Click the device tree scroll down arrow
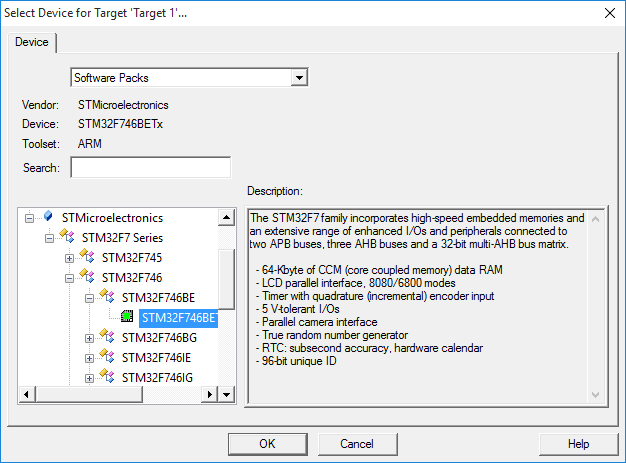Viewport: 626px width, 463px height. (x=226, y=395)
